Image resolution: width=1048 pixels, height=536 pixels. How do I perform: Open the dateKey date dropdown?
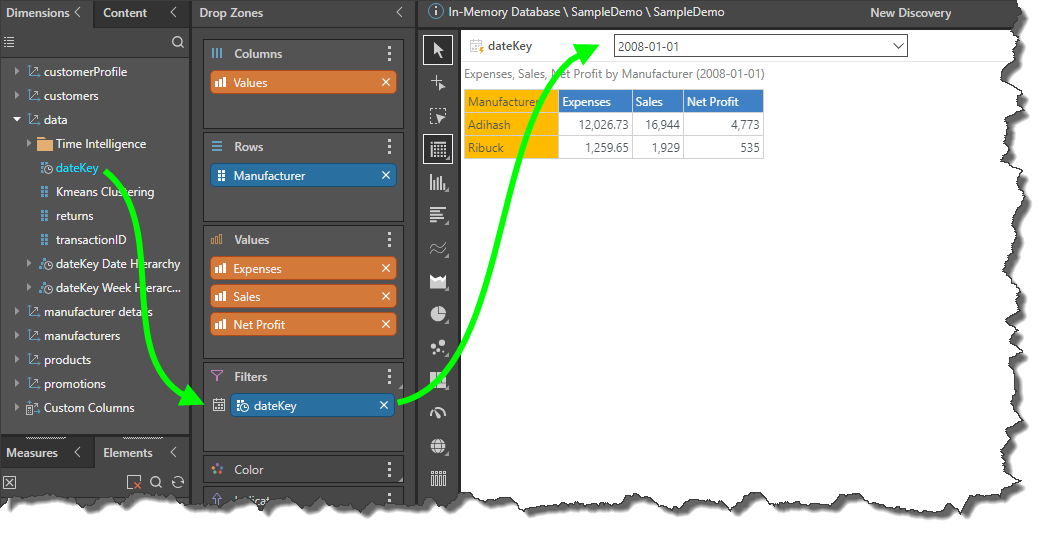(x=897, y=46)
